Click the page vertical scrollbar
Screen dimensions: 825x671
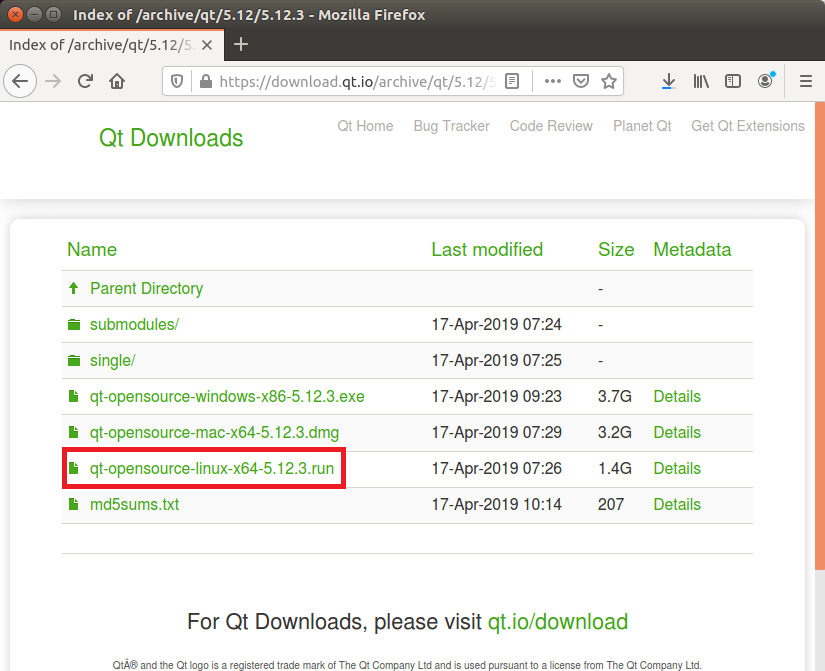820,335
